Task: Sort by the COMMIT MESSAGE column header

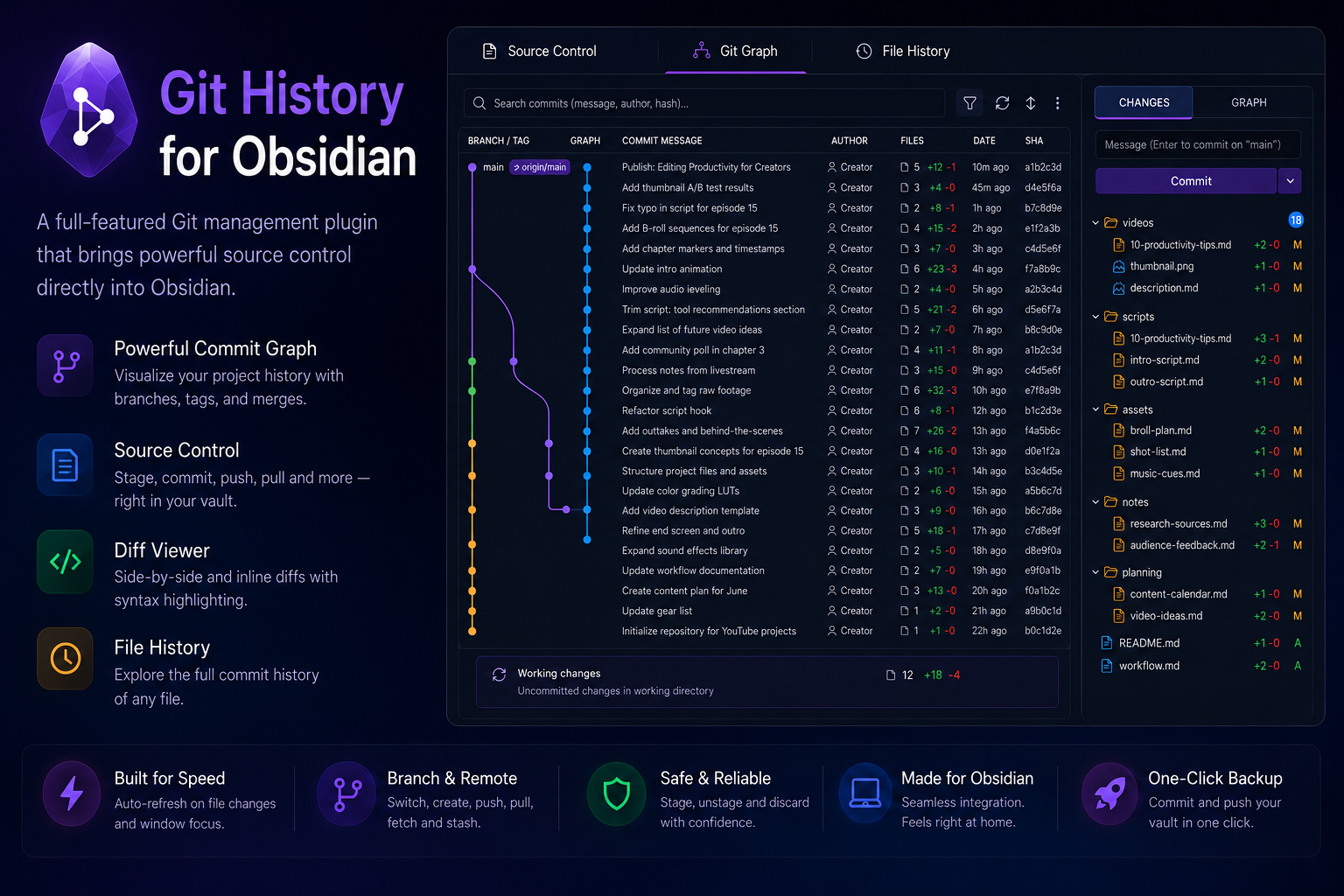Action: pos(661,141)
